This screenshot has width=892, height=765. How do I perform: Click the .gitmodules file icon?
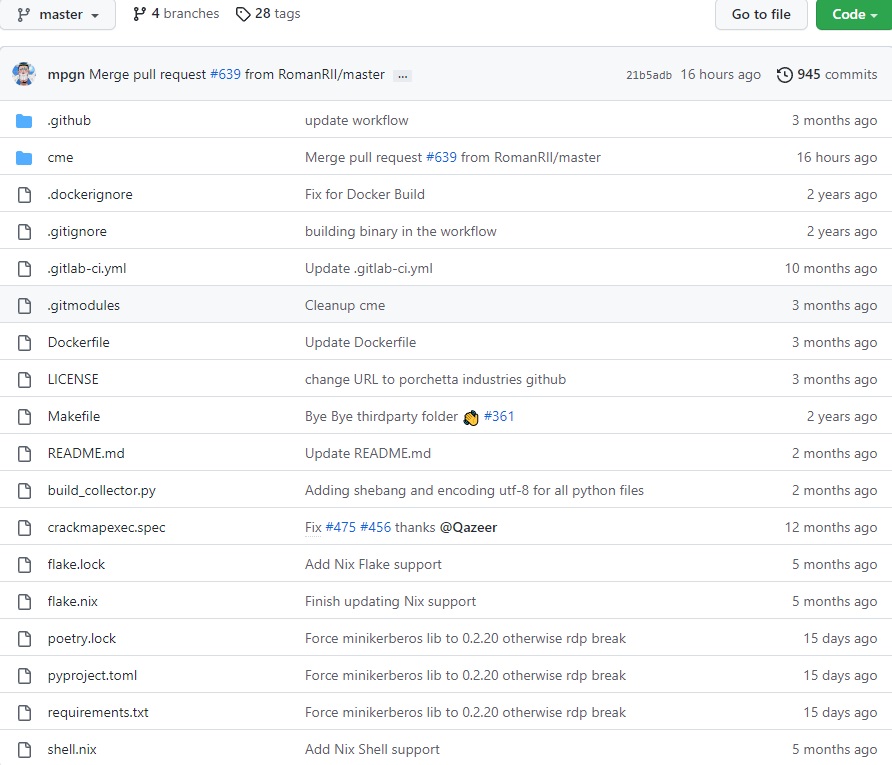(x=24, y=305)
